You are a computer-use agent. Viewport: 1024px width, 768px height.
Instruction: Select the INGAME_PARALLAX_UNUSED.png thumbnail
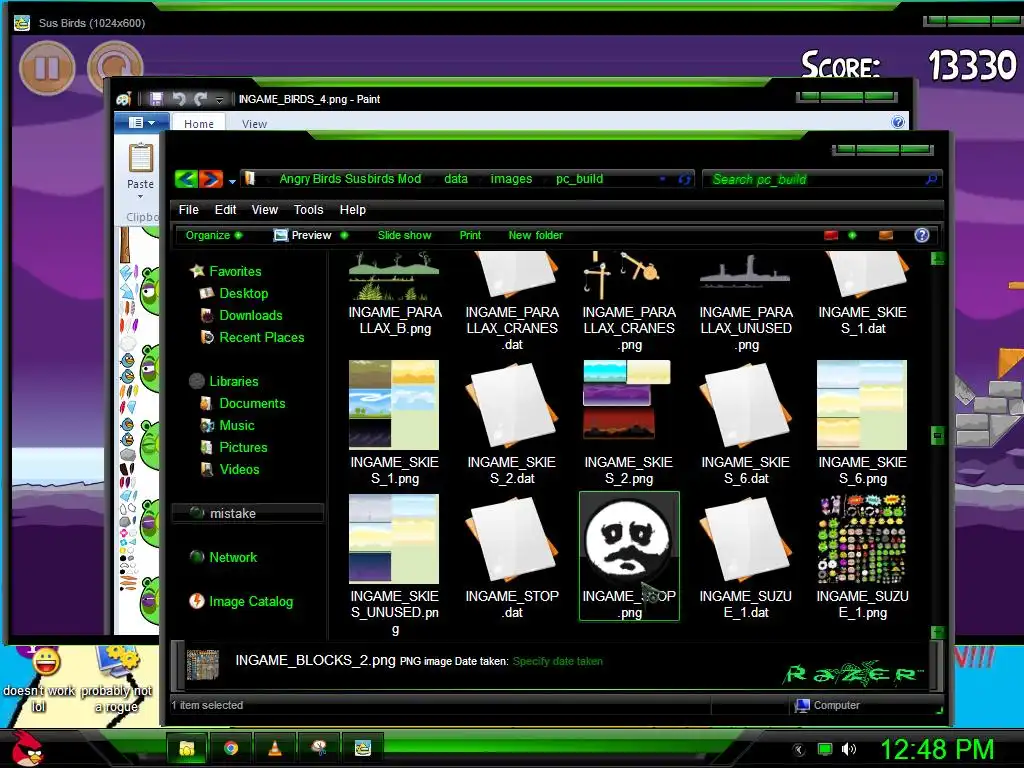click(x=745, y=272)
